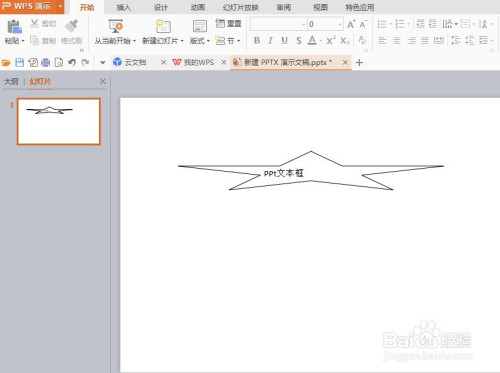Click the Print icon
The image size is (500, 373).
[46, 62]
